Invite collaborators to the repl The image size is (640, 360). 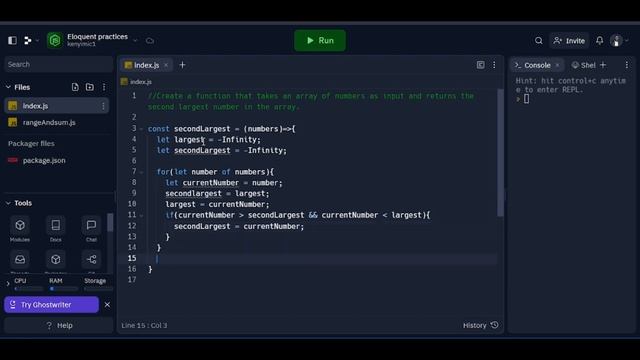point(569,41)
